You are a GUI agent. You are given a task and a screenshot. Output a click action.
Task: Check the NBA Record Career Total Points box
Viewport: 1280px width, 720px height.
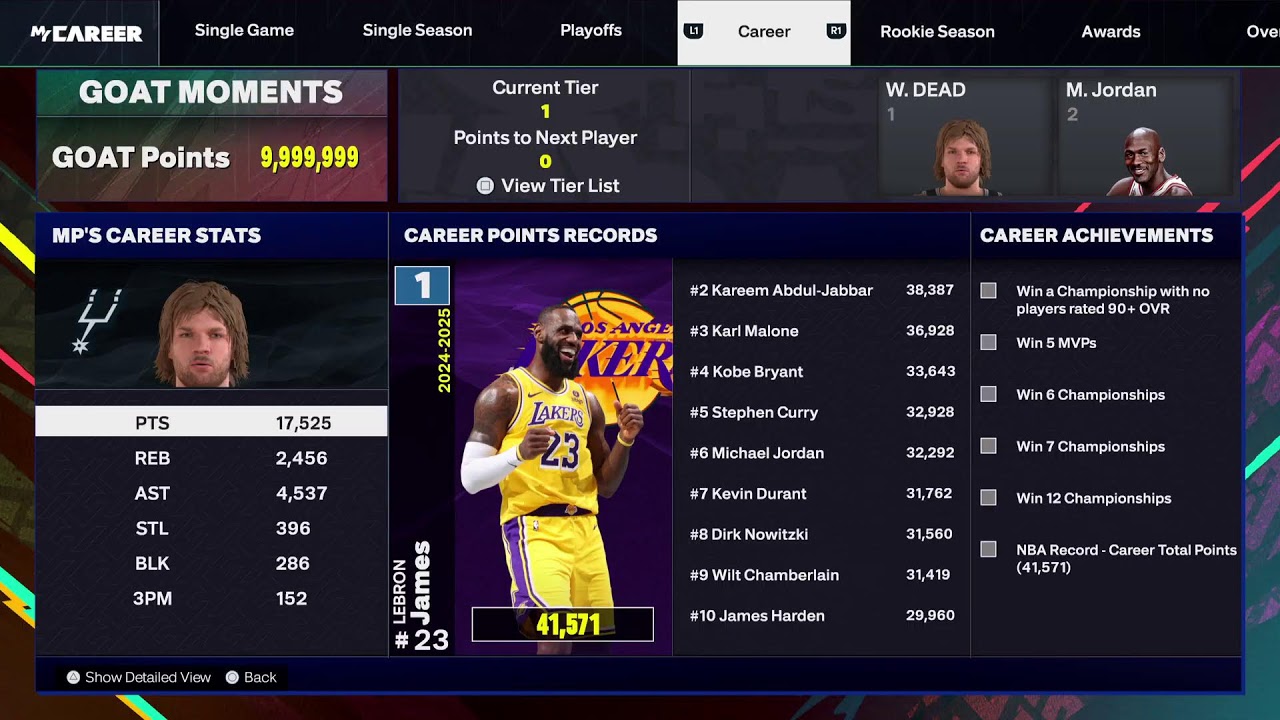(x=988, y=549)
